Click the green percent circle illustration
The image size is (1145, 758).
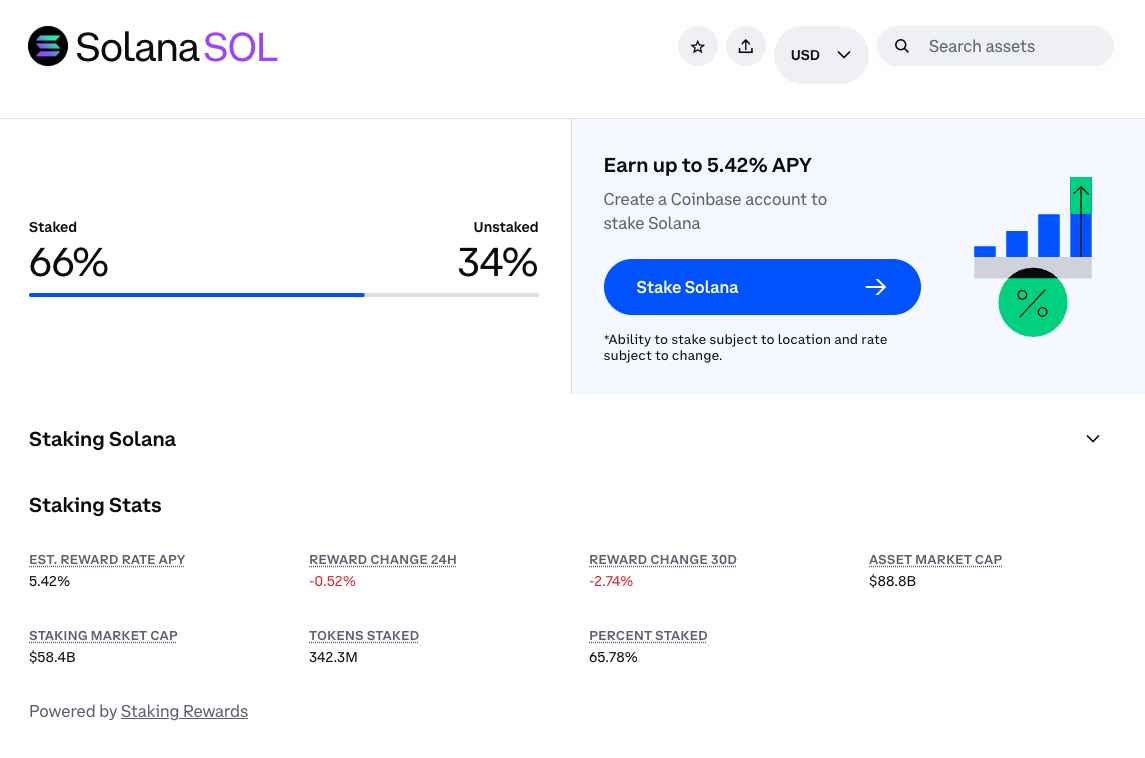[x=1033, y=302]
